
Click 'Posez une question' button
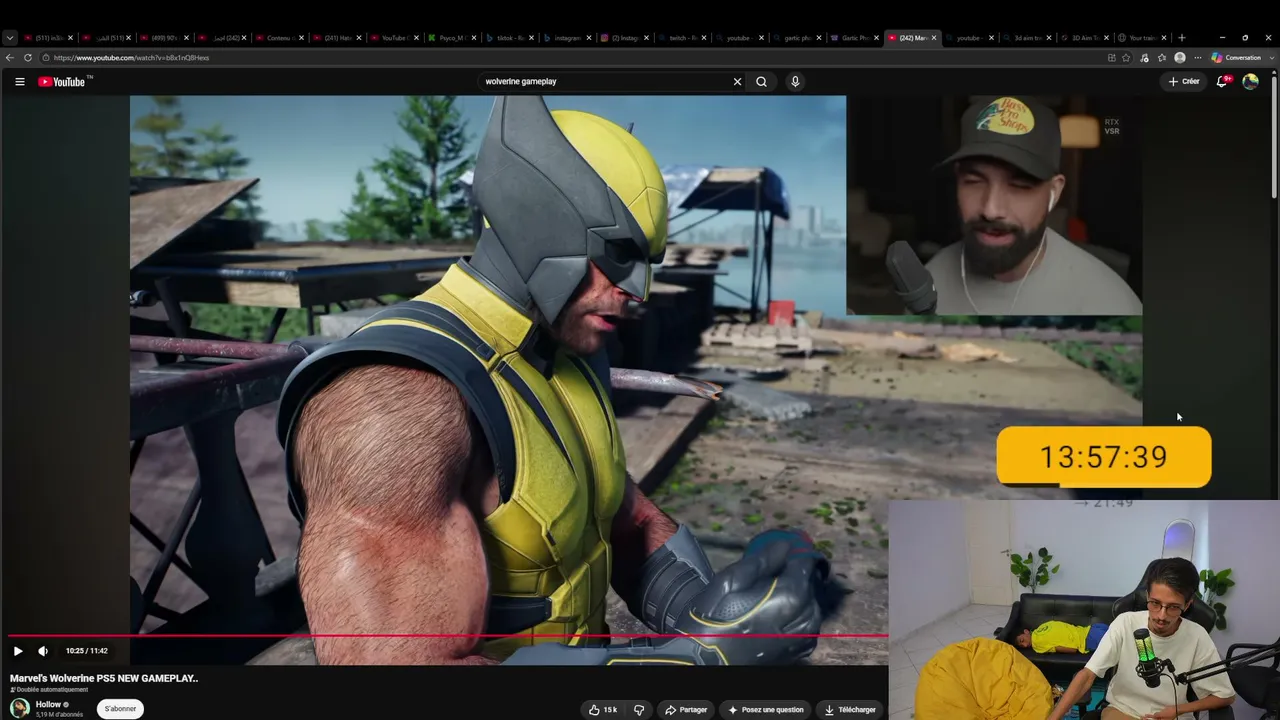(765, 710)
